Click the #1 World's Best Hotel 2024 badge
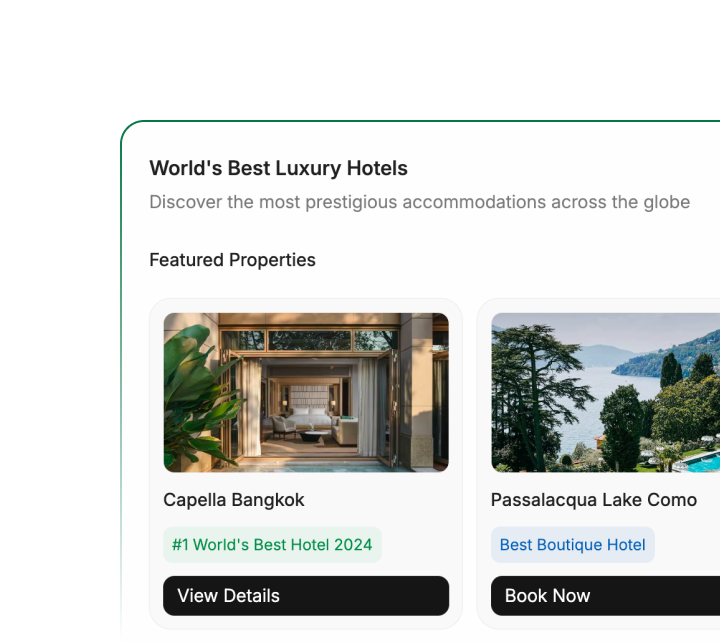Screen dimensions: 720x642 tap(272, 545)
